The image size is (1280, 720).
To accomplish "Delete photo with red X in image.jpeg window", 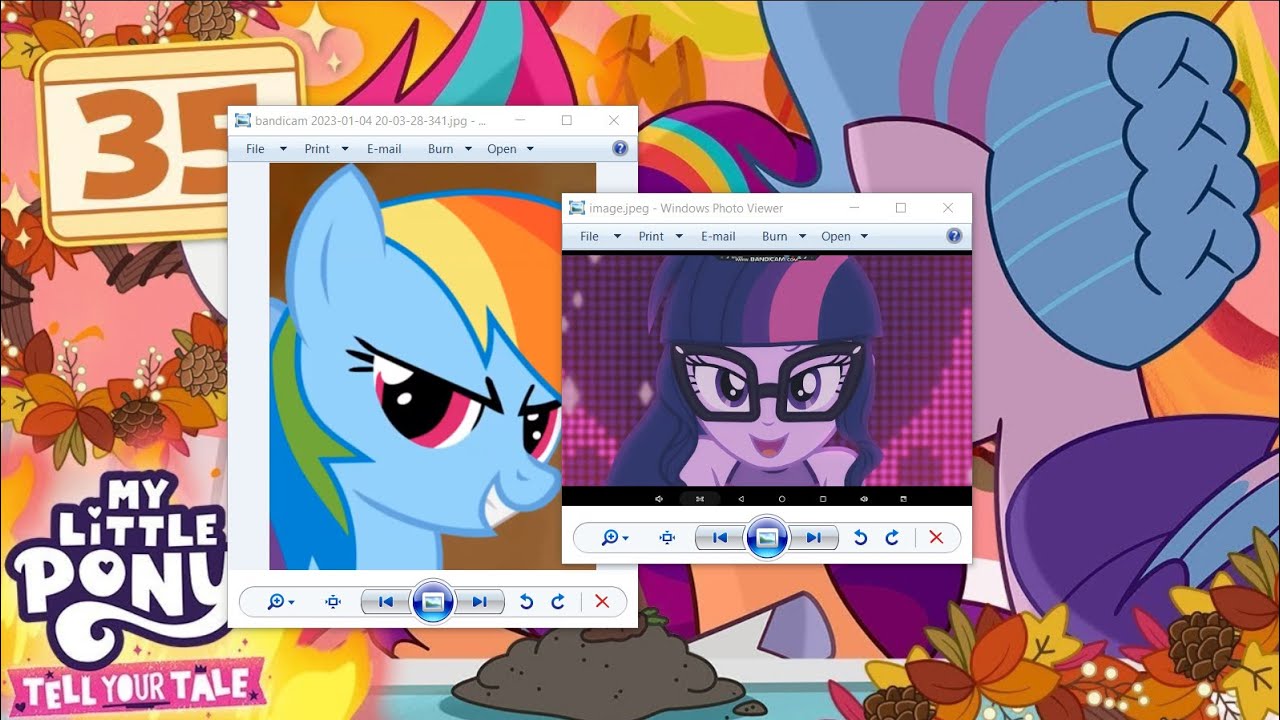I will [936, 538].
